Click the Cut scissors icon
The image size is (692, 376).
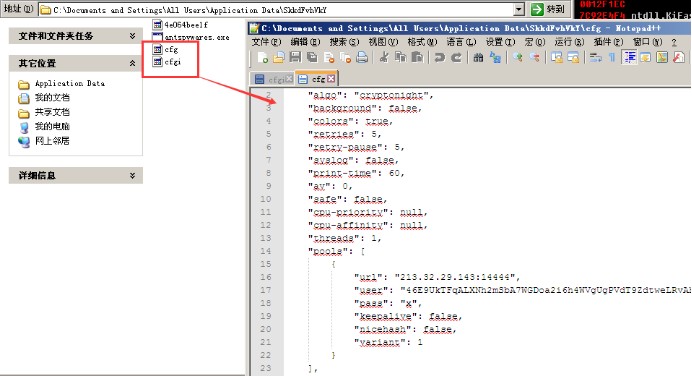click(x=384, y=57)
